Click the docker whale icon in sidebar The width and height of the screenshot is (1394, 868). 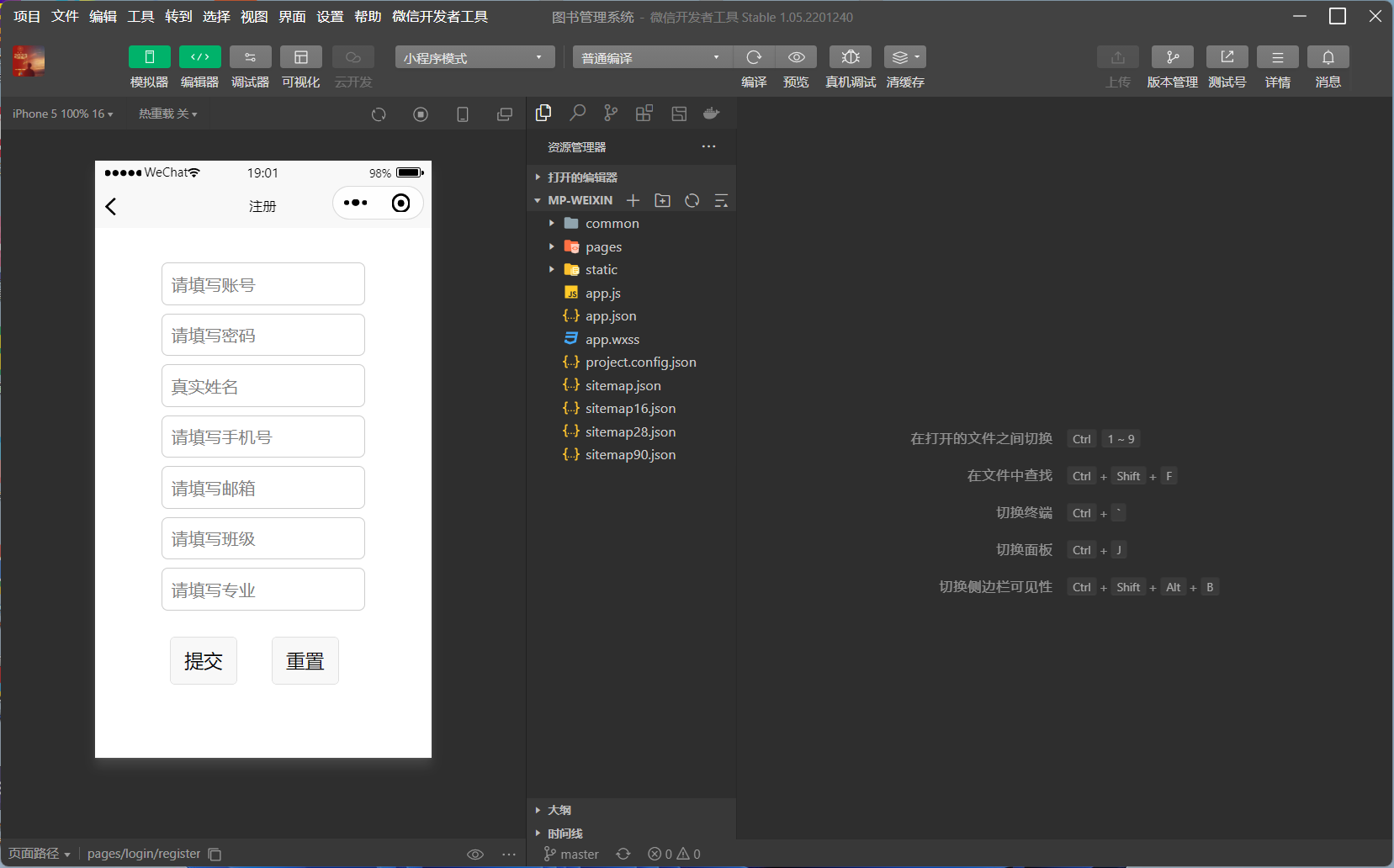click(x=712, y=114)
